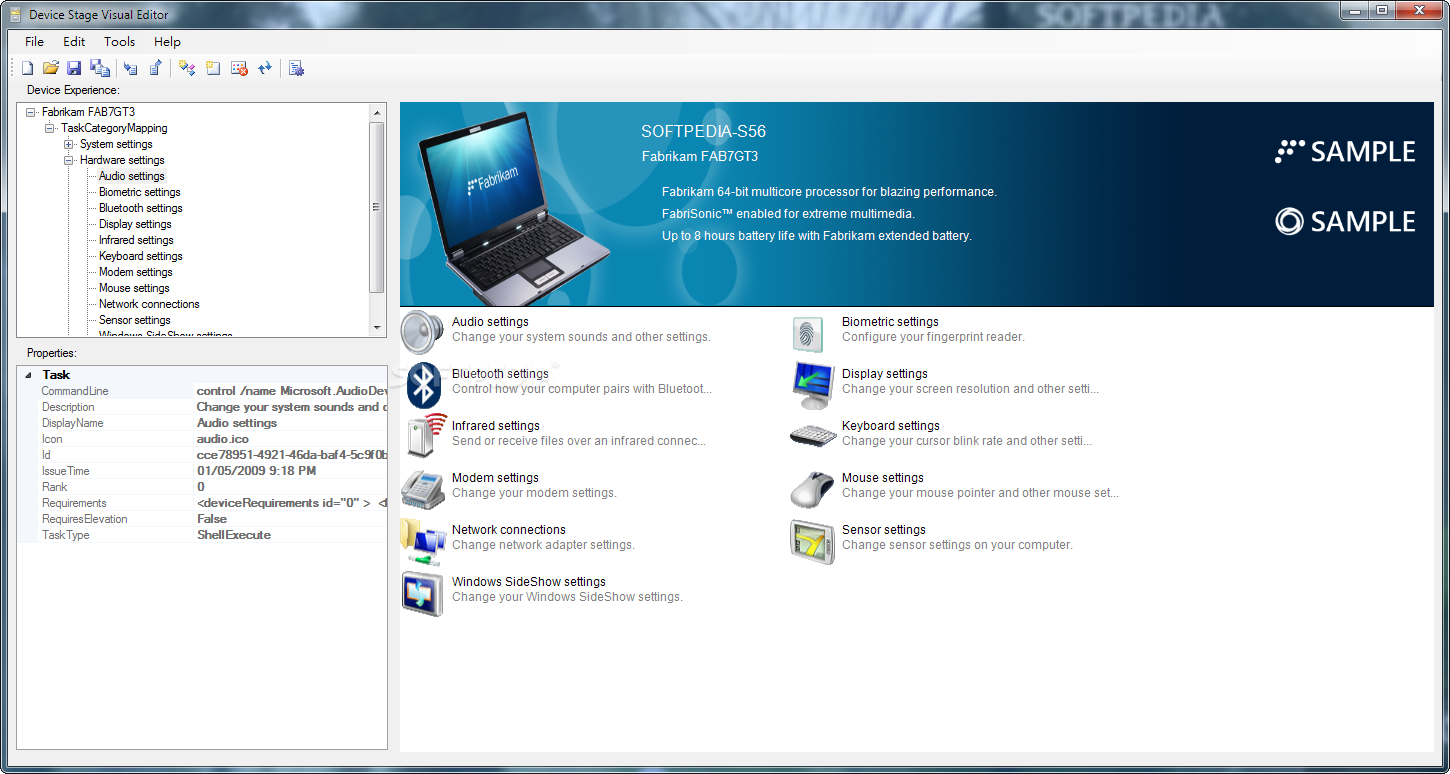Collapse the Hardware settings tree node
This screenshot has height=774, width=1450.
pos(69,160)
